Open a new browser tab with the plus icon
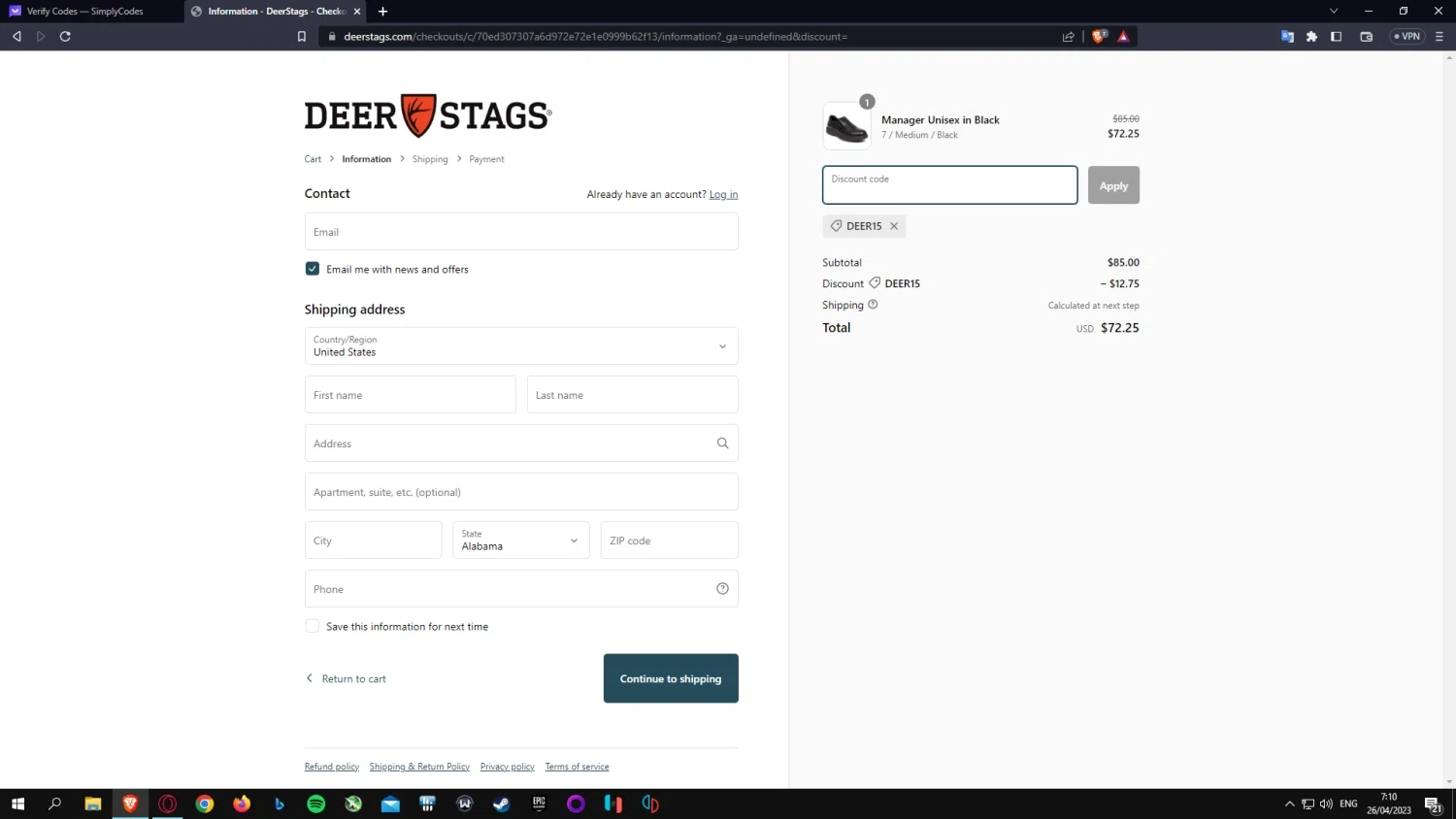This screenshot has width=1456, height=819. coord(382,12)
